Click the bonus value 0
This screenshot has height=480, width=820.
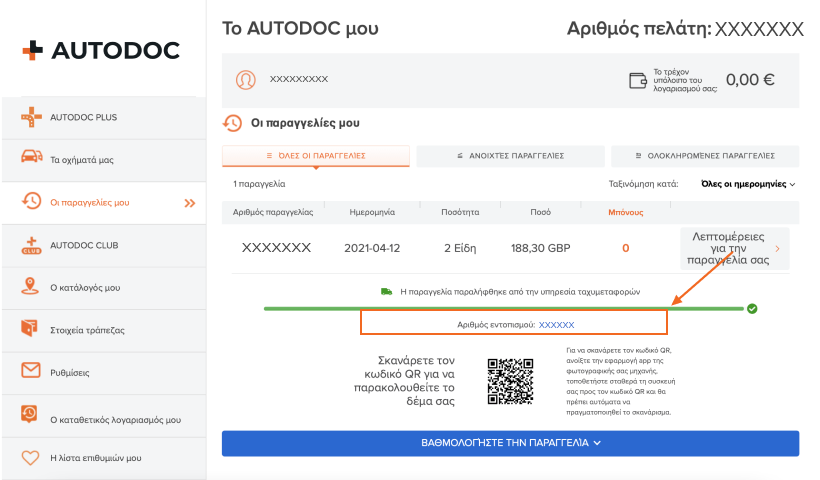click(625, 248)
